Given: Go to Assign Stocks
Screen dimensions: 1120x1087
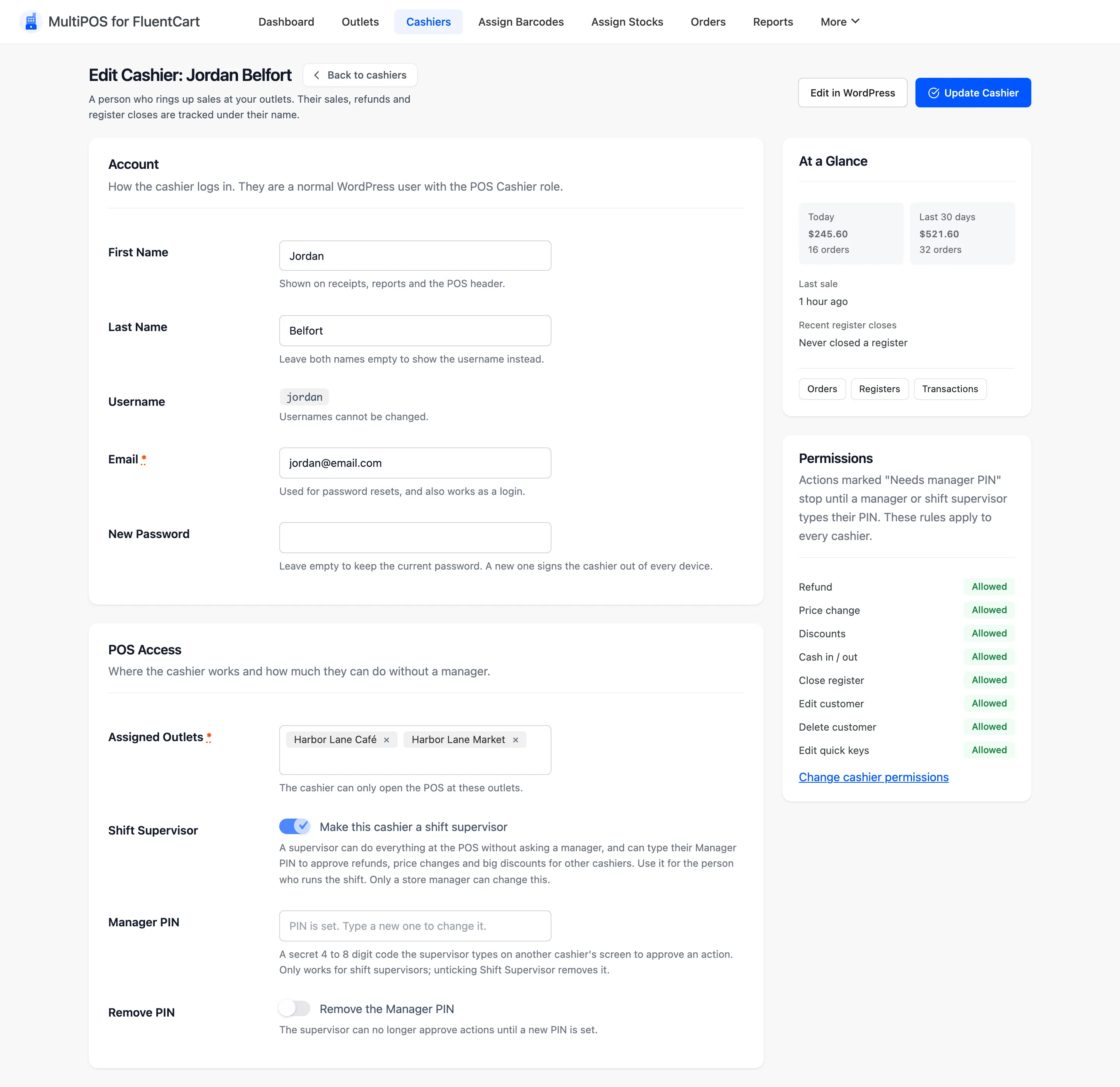Looking at the screenshot, I should [627, 22].
